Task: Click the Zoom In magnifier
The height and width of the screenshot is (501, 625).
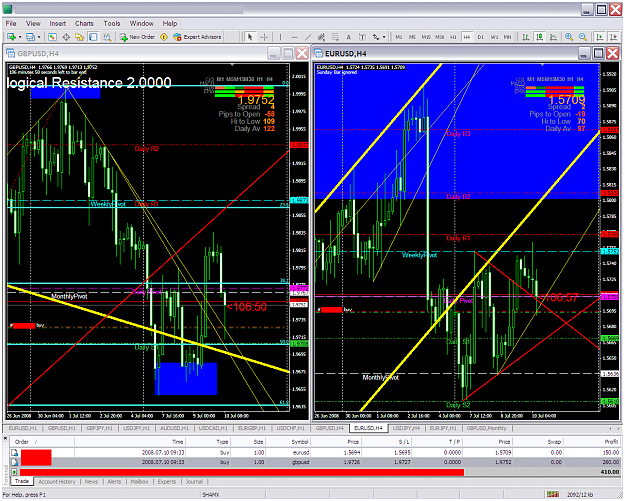Action: pyautogui.click(x=569, y=37)
